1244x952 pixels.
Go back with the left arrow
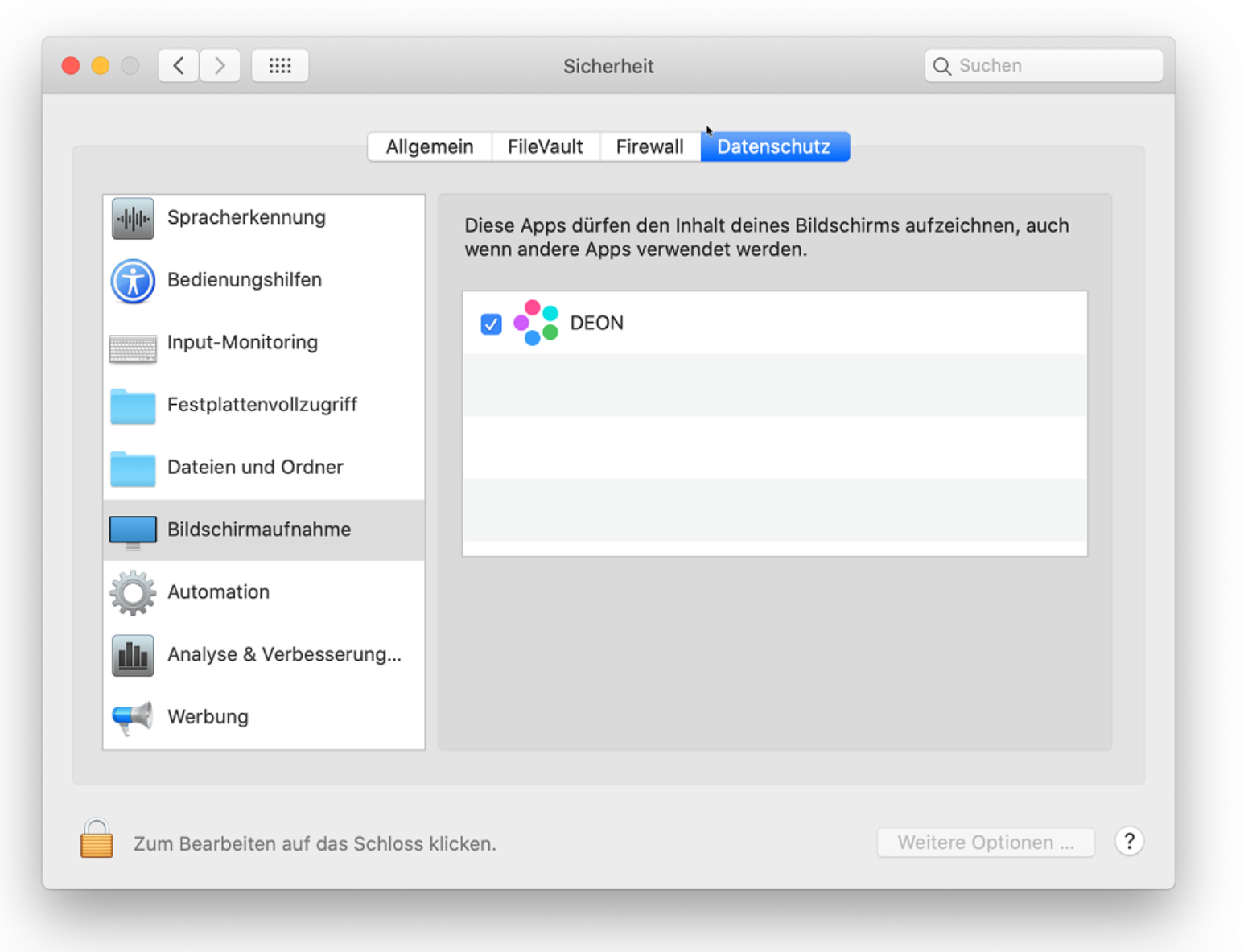(x=179, y=65)
